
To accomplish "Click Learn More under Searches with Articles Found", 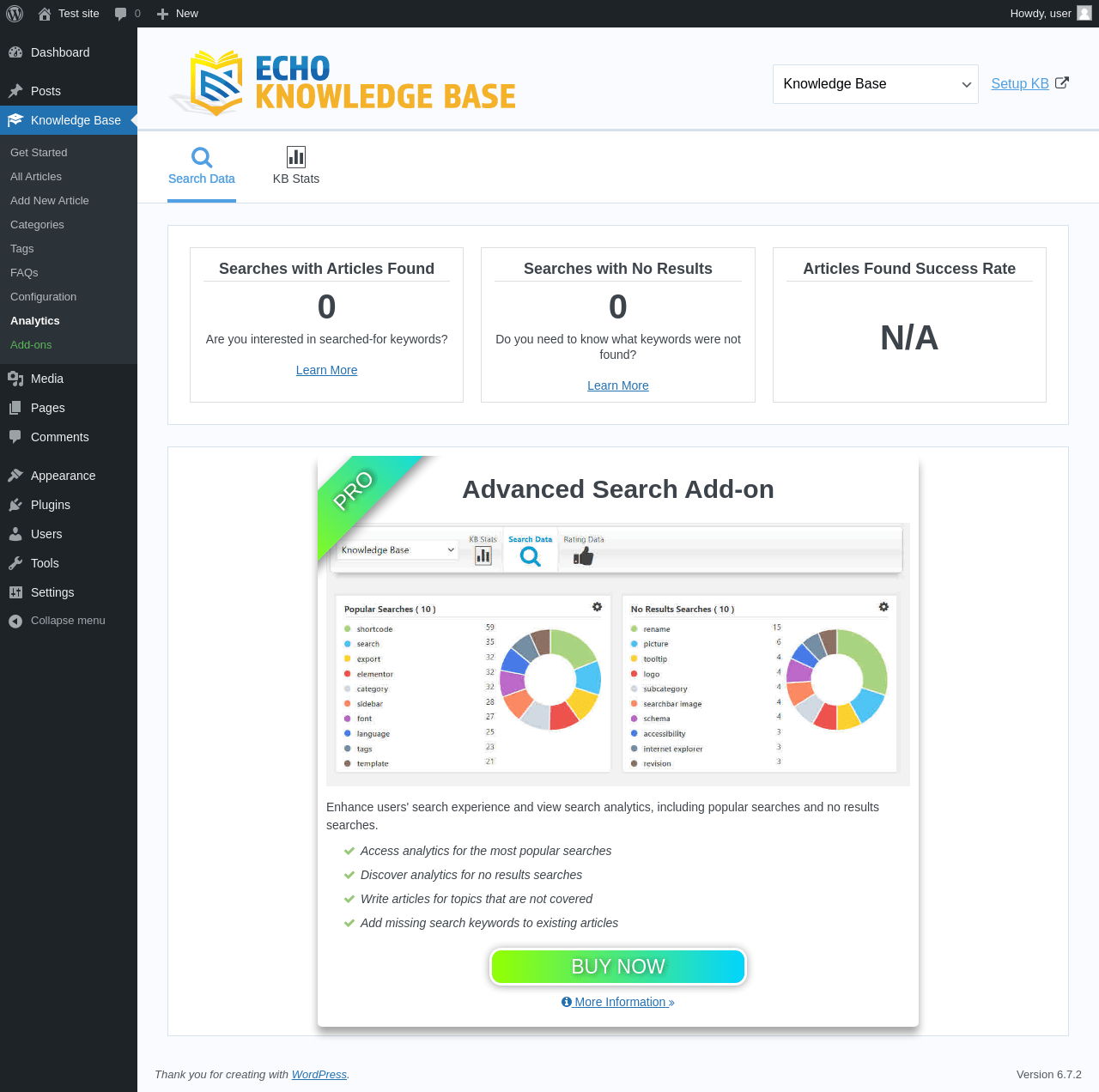I will (326, 370).
